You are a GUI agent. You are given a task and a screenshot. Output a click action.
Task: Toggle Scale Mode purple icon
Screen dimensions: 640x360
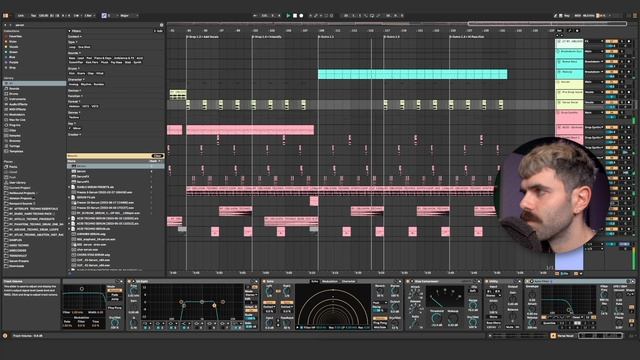point(104,16)
